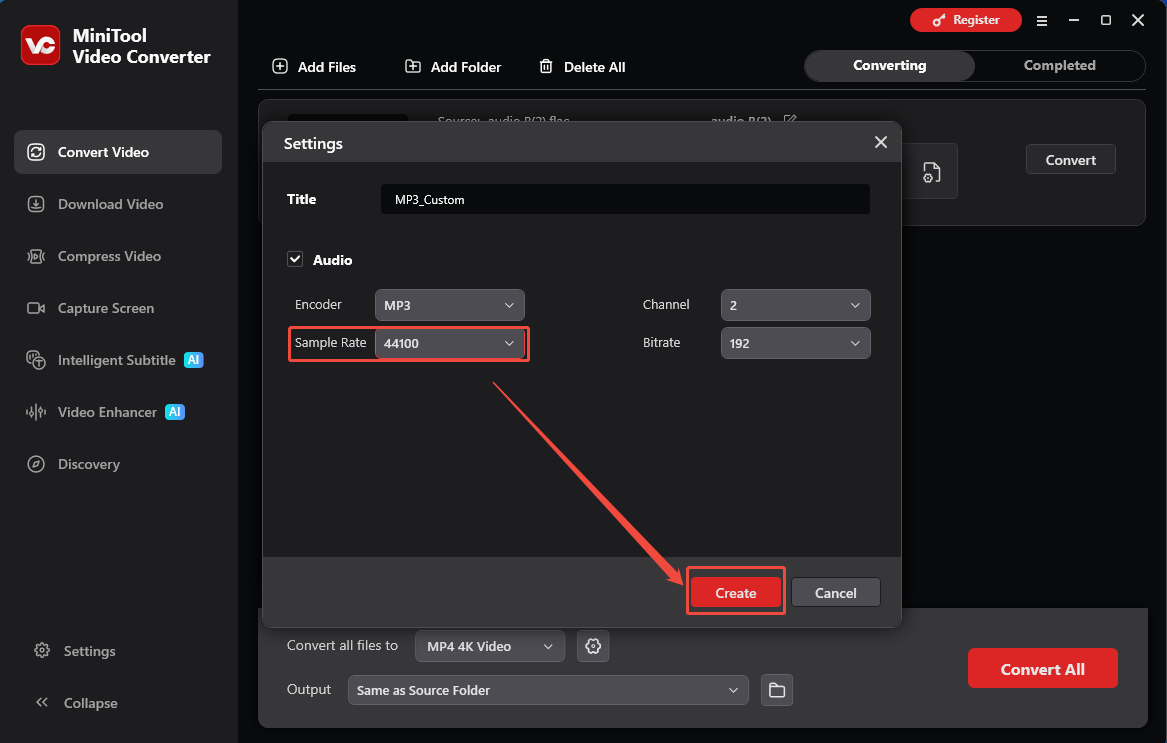
Task: Open the Convert Video section
Action: 118,152
